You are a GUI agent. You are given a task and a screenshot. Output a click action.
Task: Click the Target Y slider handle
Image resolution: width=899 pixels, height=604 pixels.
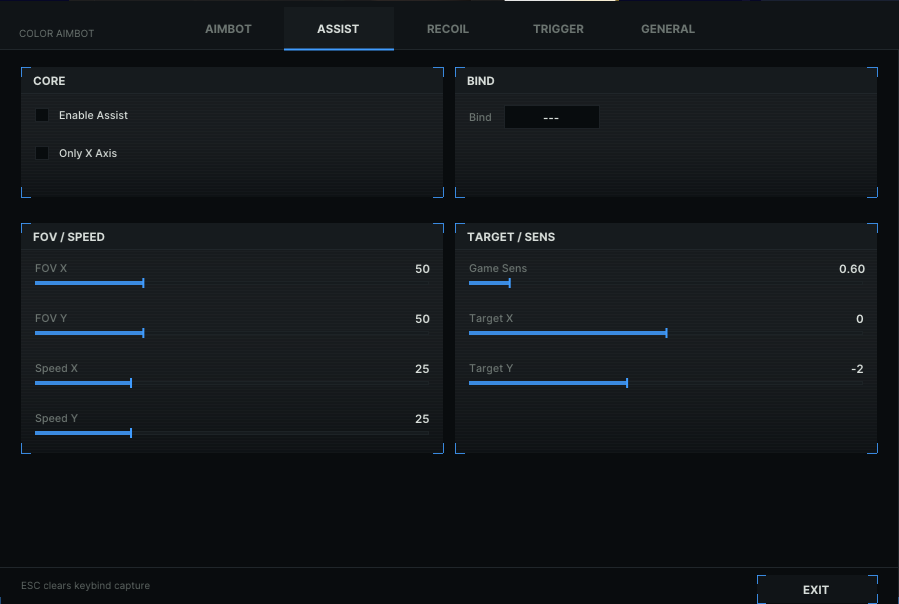click(x=627, y=383)
